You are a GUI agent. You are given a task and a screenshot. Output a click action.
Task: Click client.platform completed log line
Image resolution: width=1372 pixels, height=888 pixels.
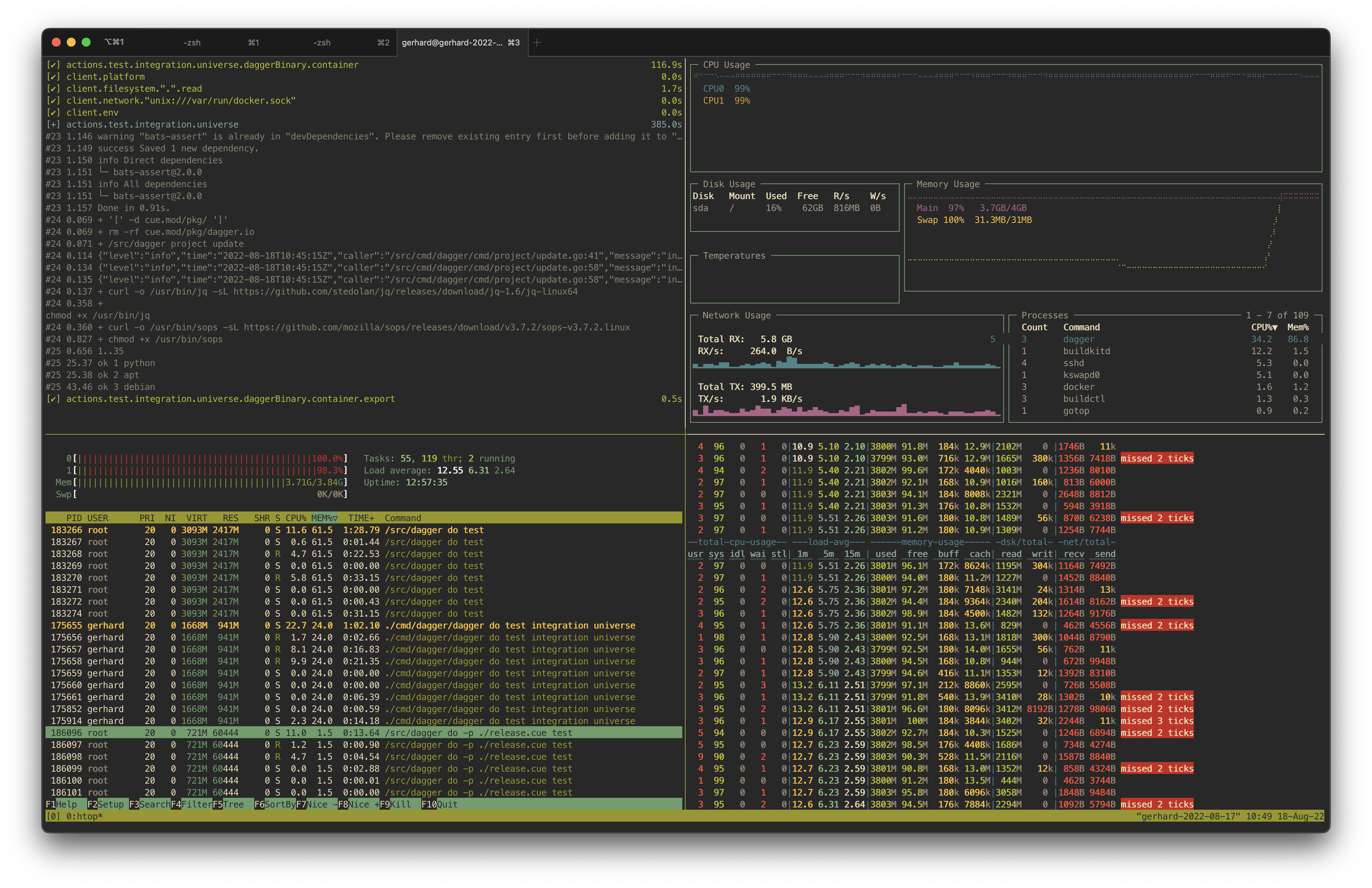point(364,77)
